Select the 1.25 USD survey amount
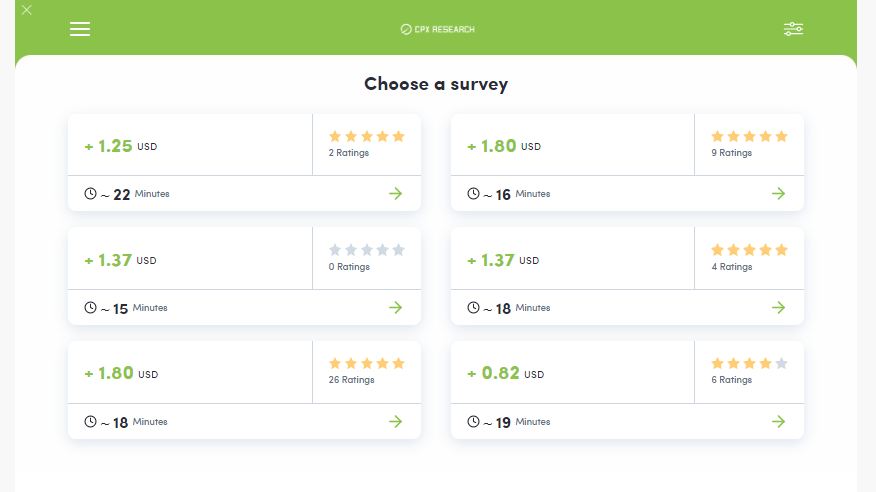 115,146
